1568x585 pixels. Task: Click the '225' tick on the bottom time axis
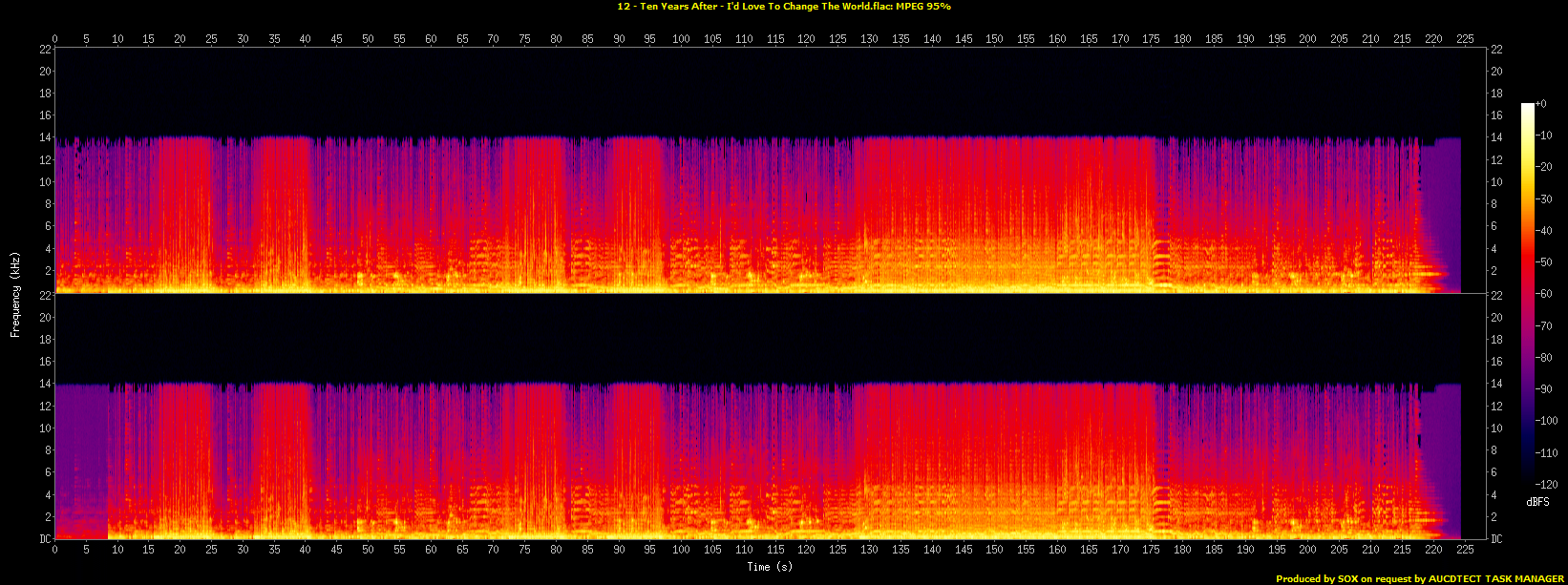[1465, 549]
